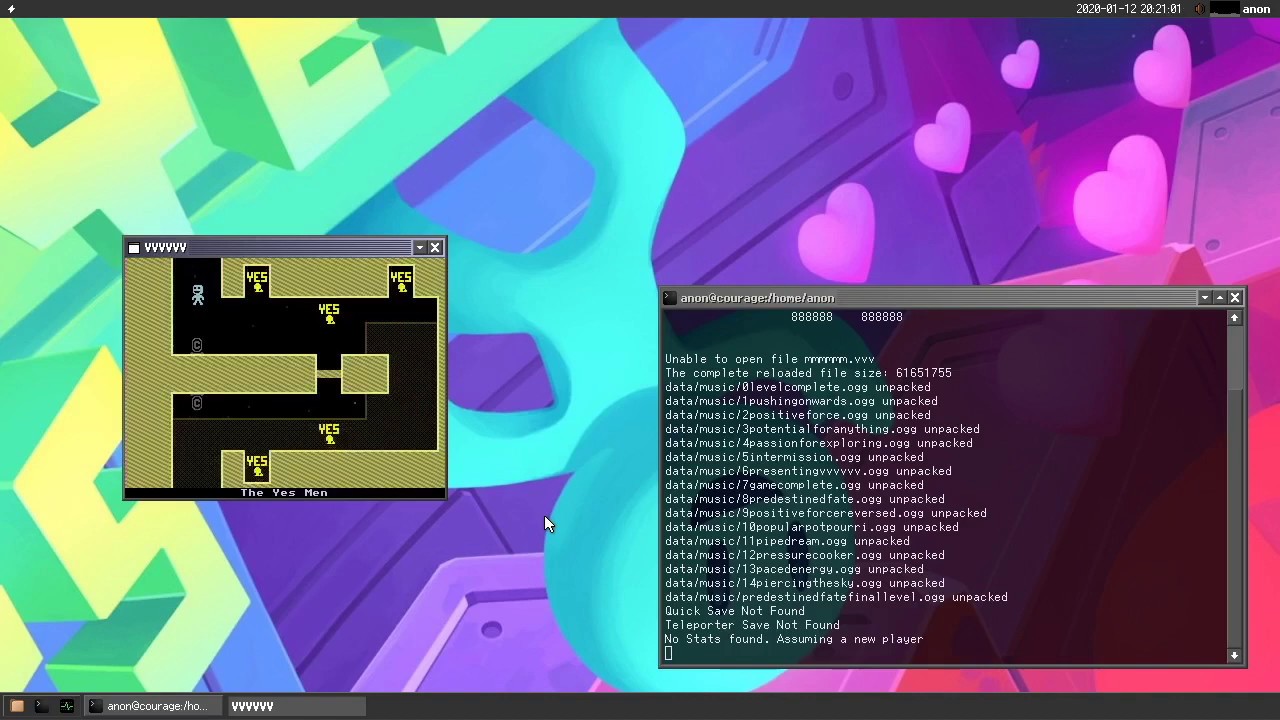Click the upper checkpoint C marker in the game

pos(197,345)
